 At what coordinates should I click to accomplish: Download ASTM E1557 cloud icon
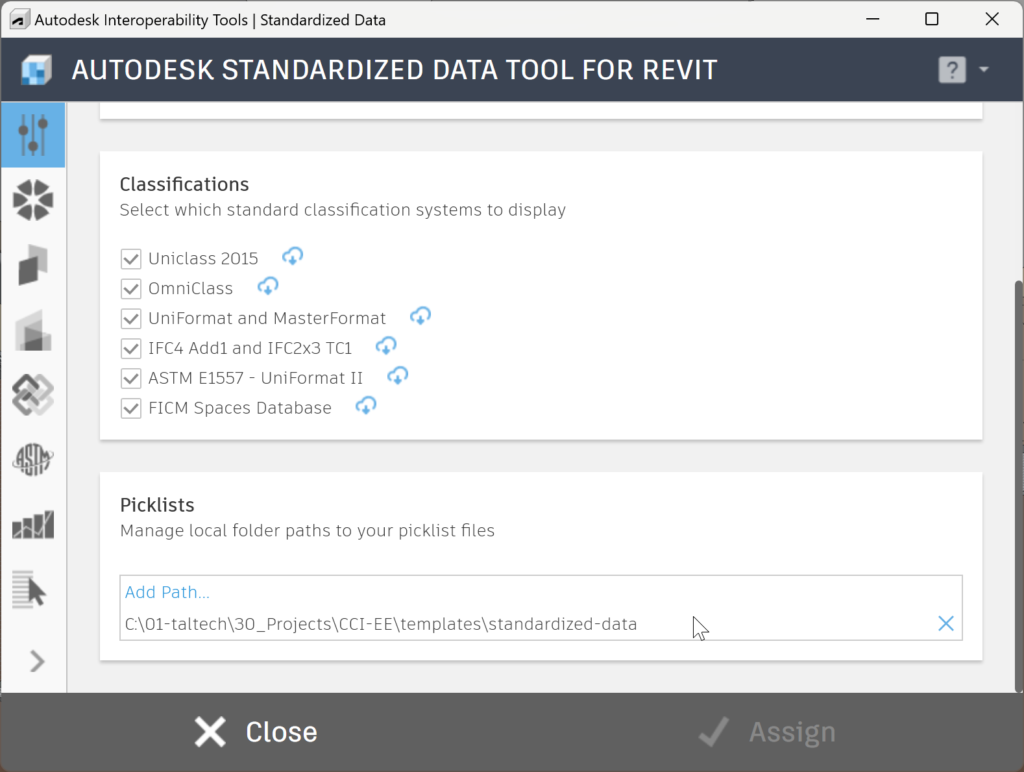[398, 376]
